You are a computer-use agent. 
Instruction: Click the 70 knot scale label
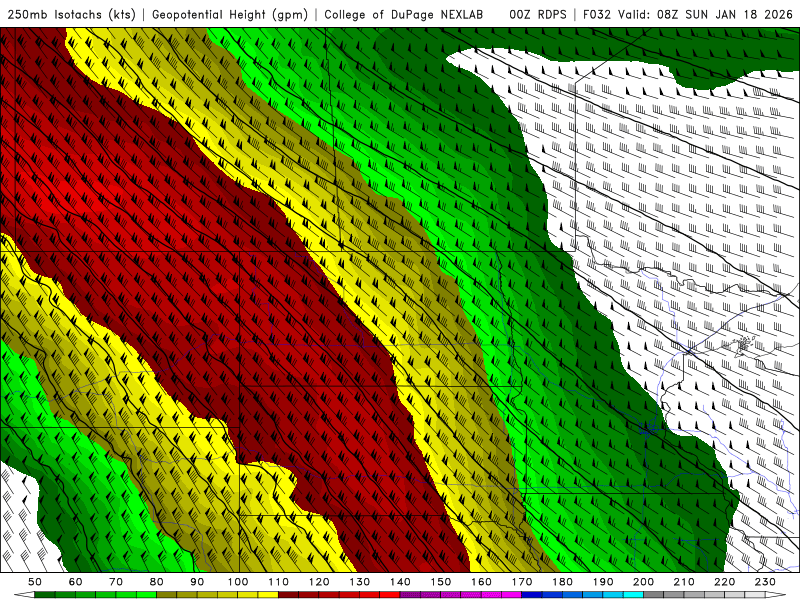tap(116, 582)
